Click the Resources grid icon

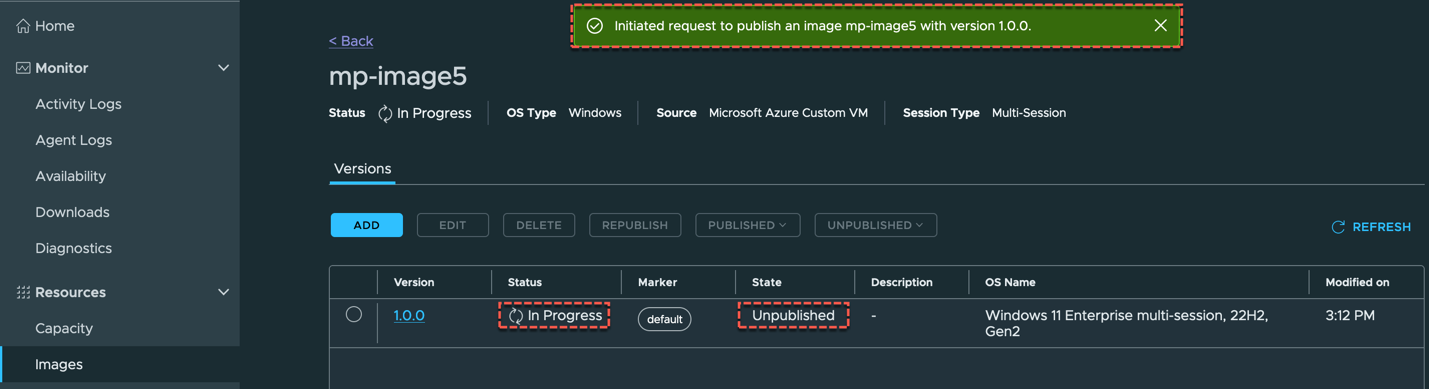coord(23,292)
